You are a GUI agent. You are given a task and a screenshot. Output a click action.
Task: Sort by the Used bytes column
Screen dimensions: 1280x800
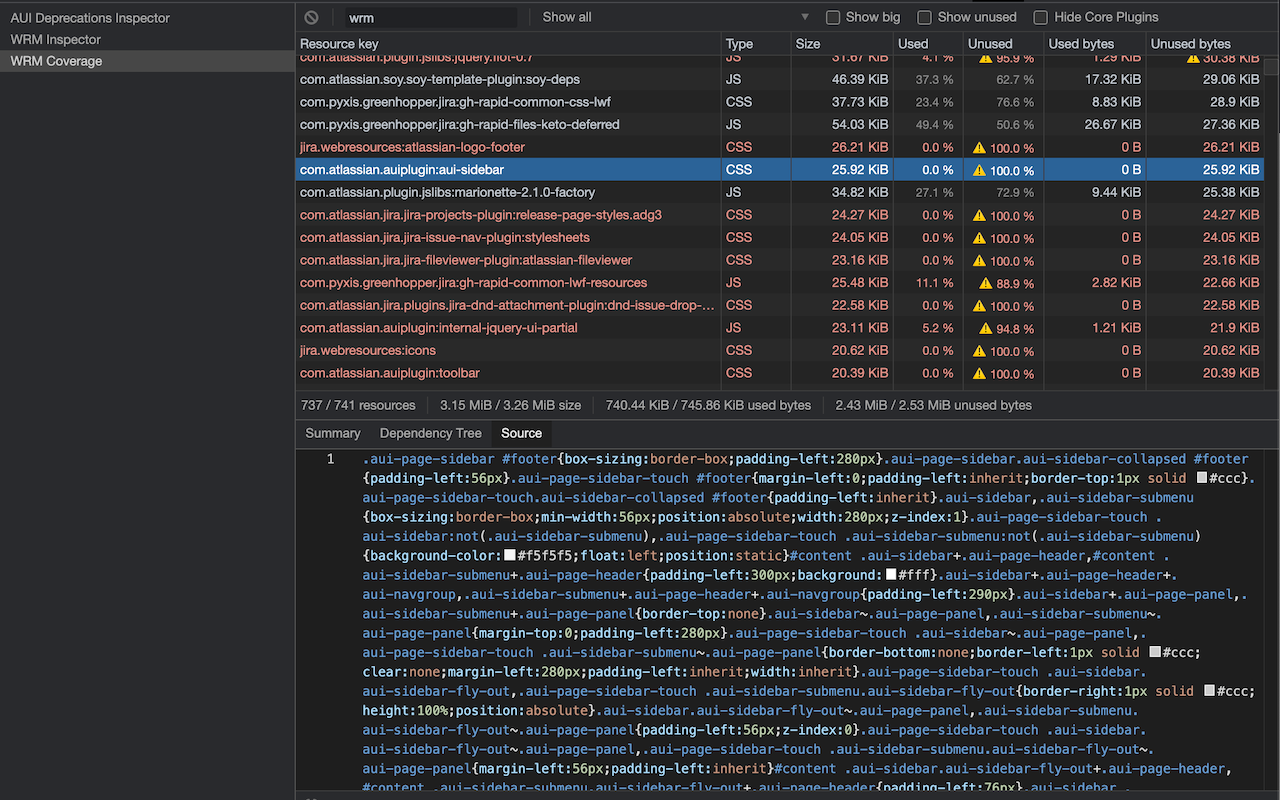click(x=1095, y=44)
